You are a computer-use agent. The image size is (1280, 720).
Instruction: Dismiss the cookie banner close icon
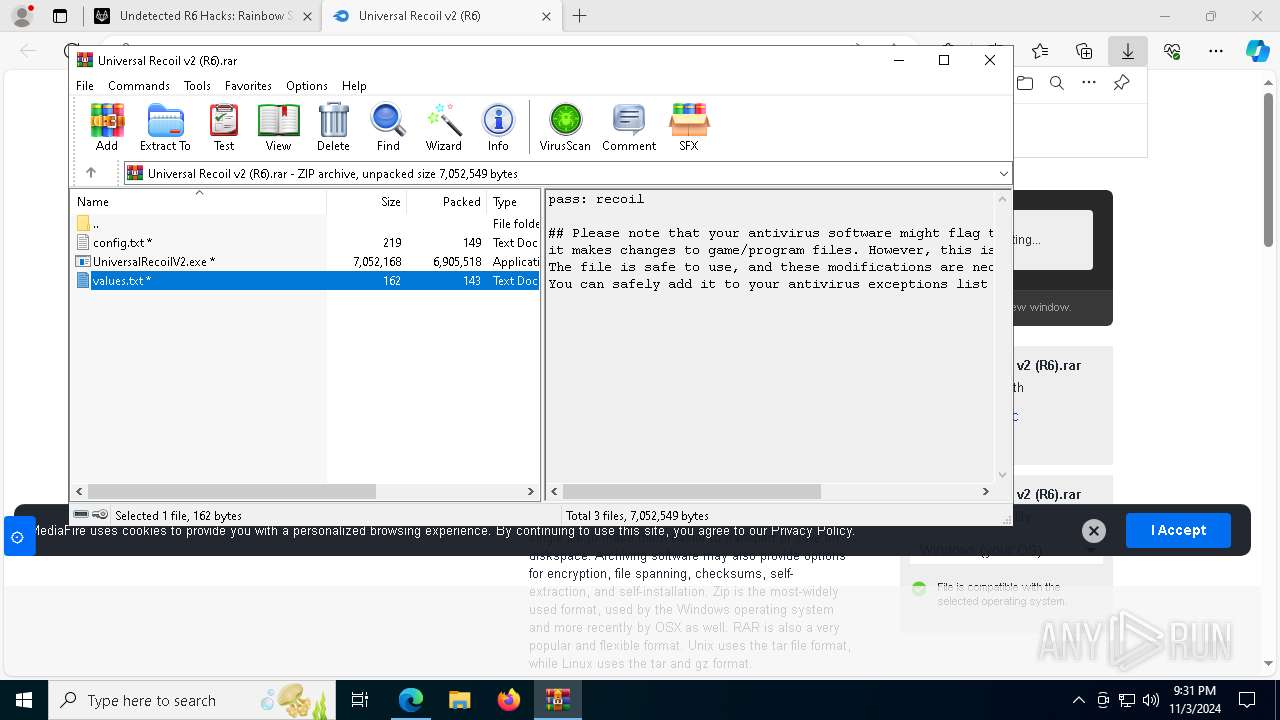pos(1093,531)
